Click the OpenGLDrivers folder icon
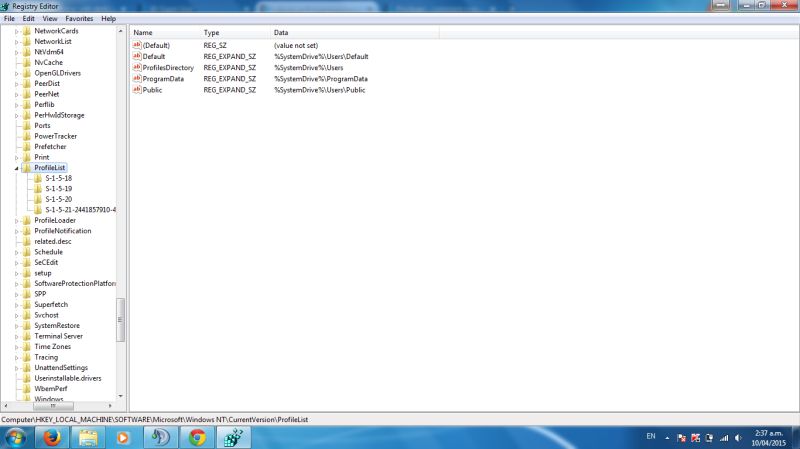 (27, 73)
